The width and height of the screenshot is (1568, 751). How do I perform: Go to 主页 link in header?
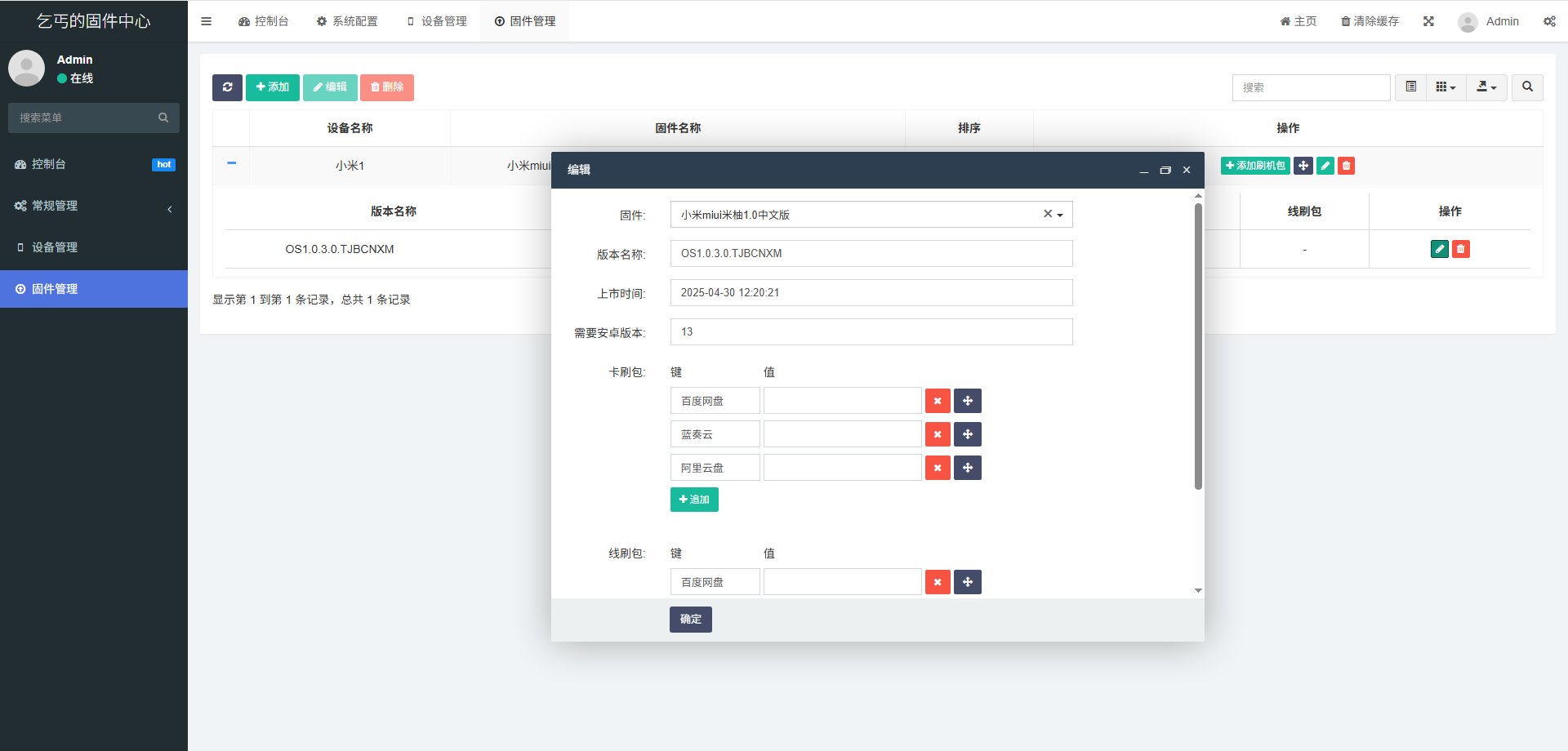pos(1298,21)
